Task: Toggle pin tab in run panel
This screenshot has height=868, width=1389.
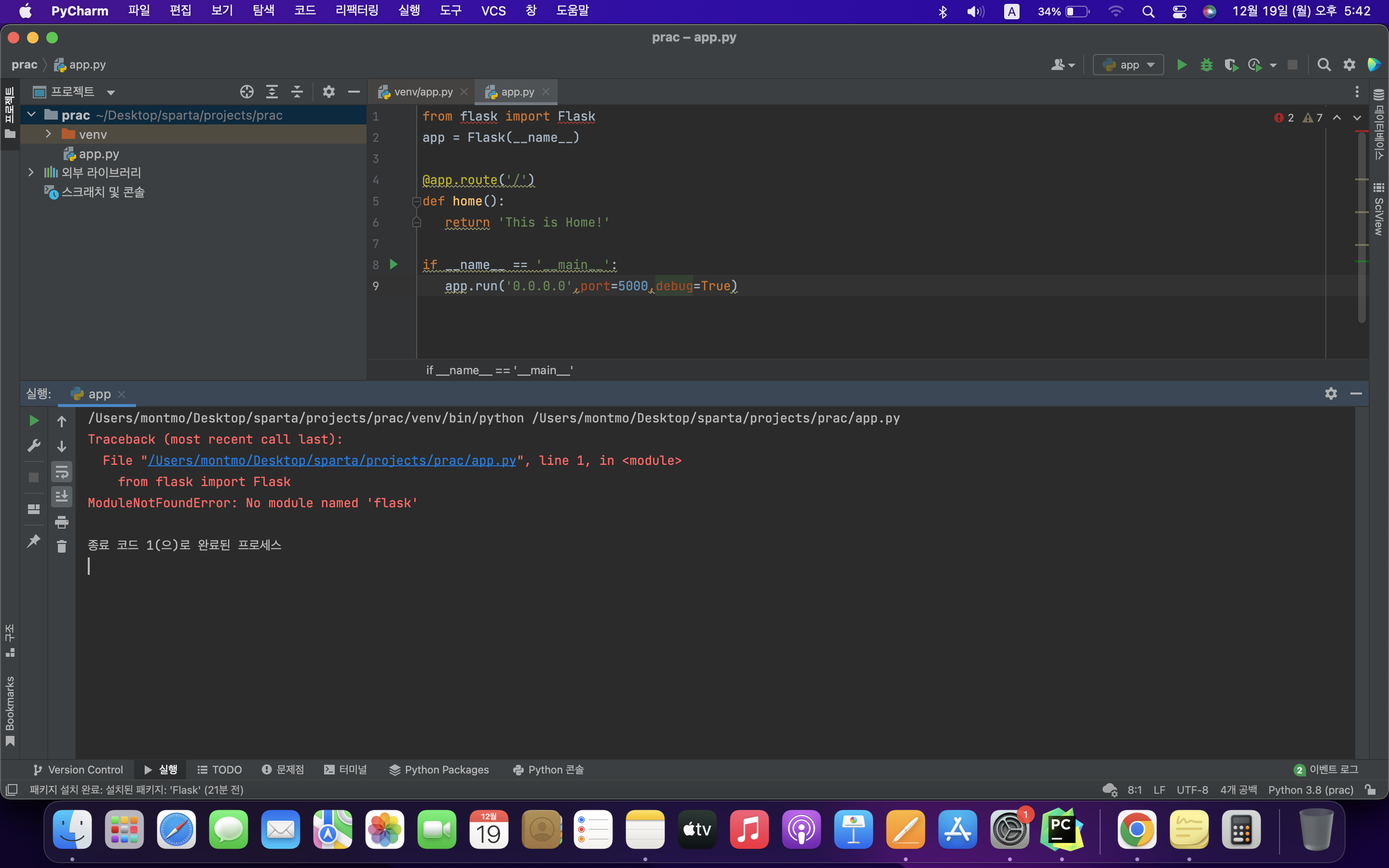Action: [34, 541]
